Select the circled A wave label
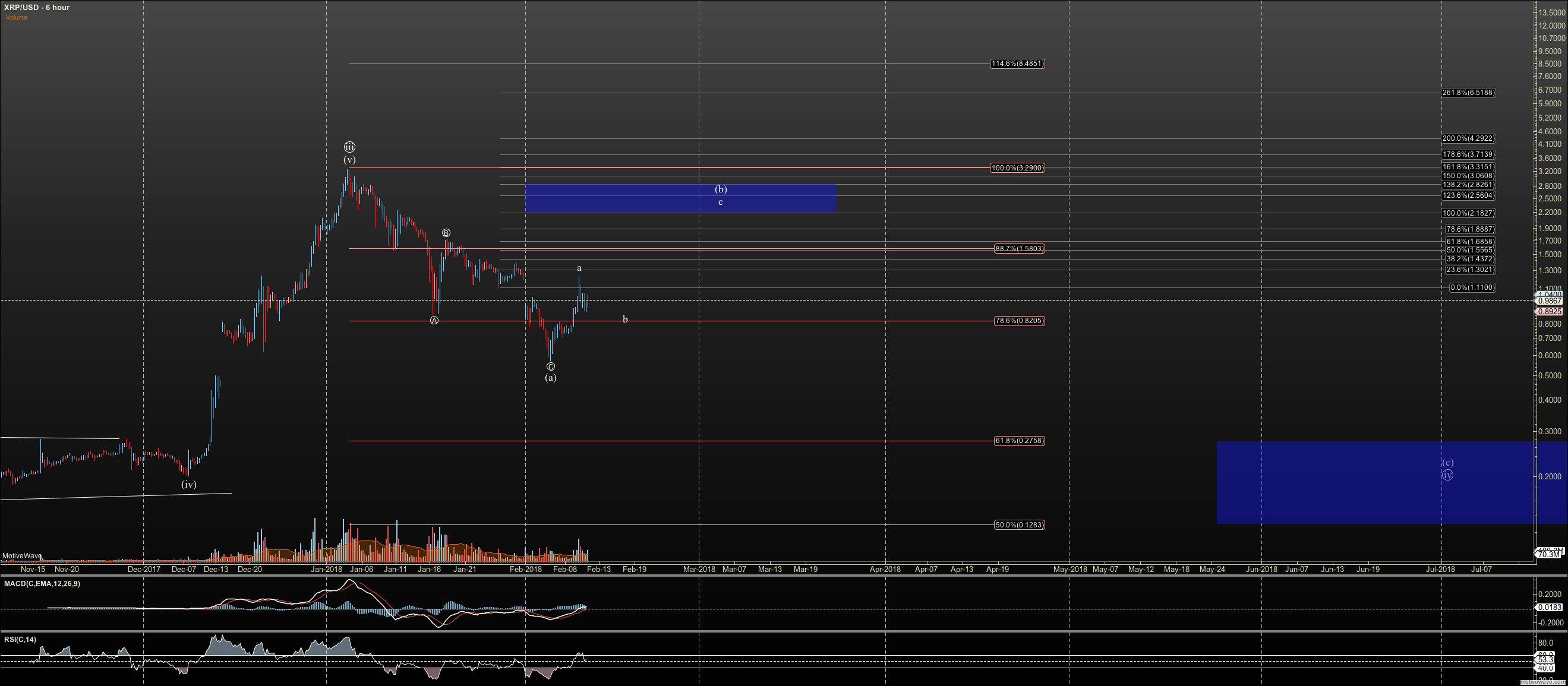Viewport: 1568px width, 686px height. pos(434,320)
